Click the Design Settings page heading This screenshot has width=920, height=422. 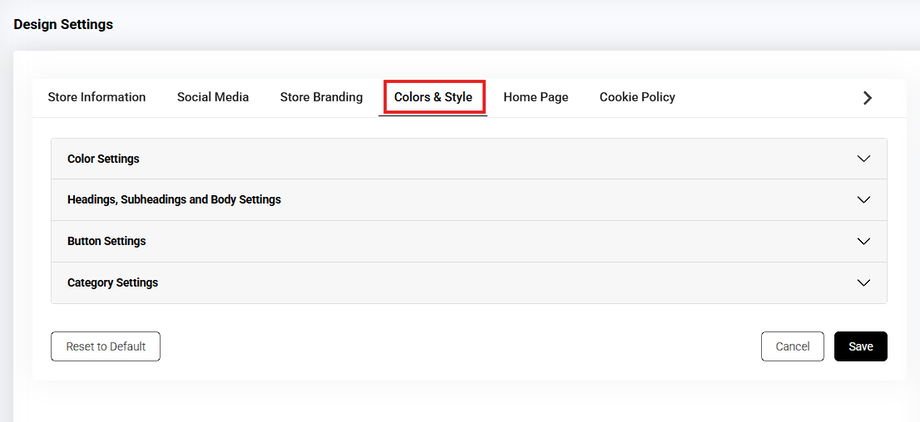coord(63,24)
